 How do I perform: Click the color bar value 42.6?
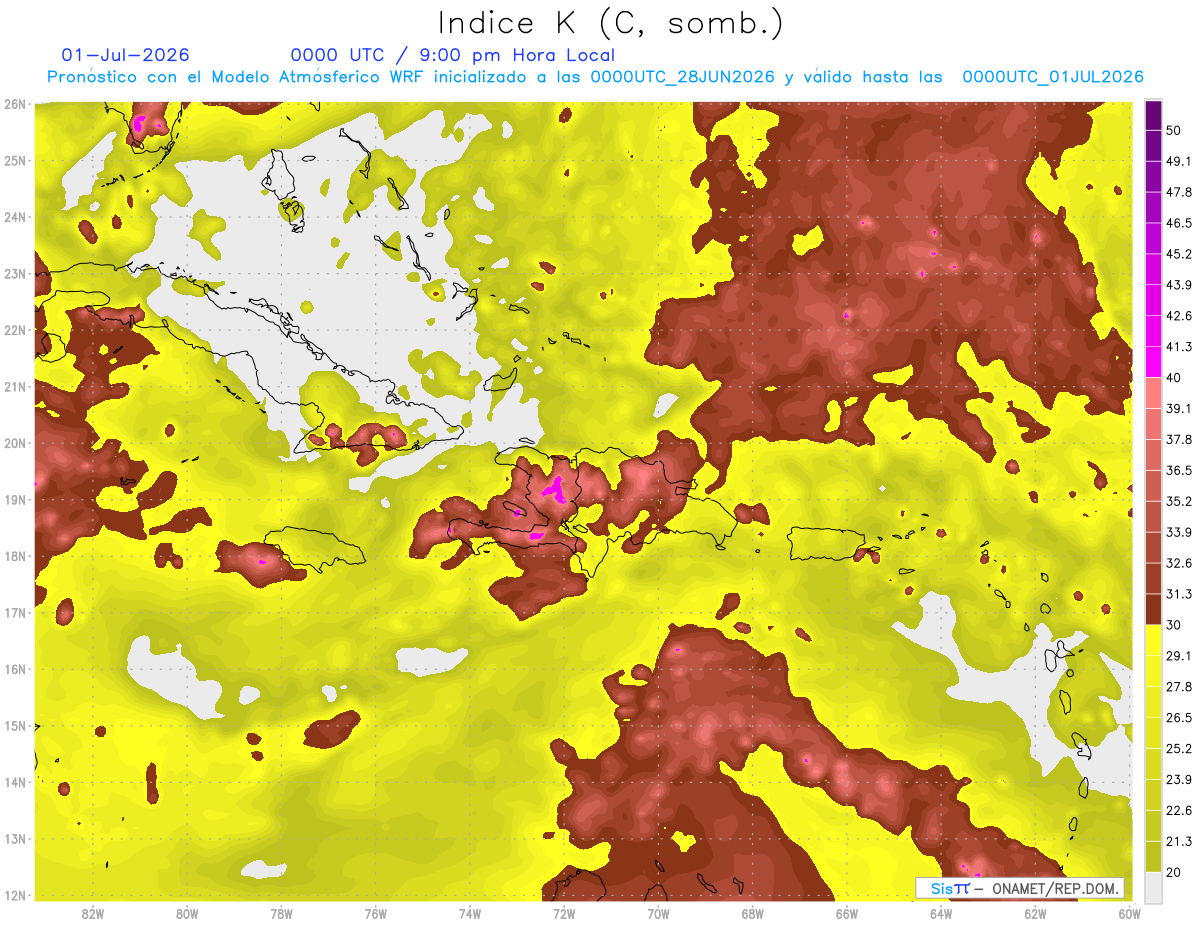[x=1178, y=316]
